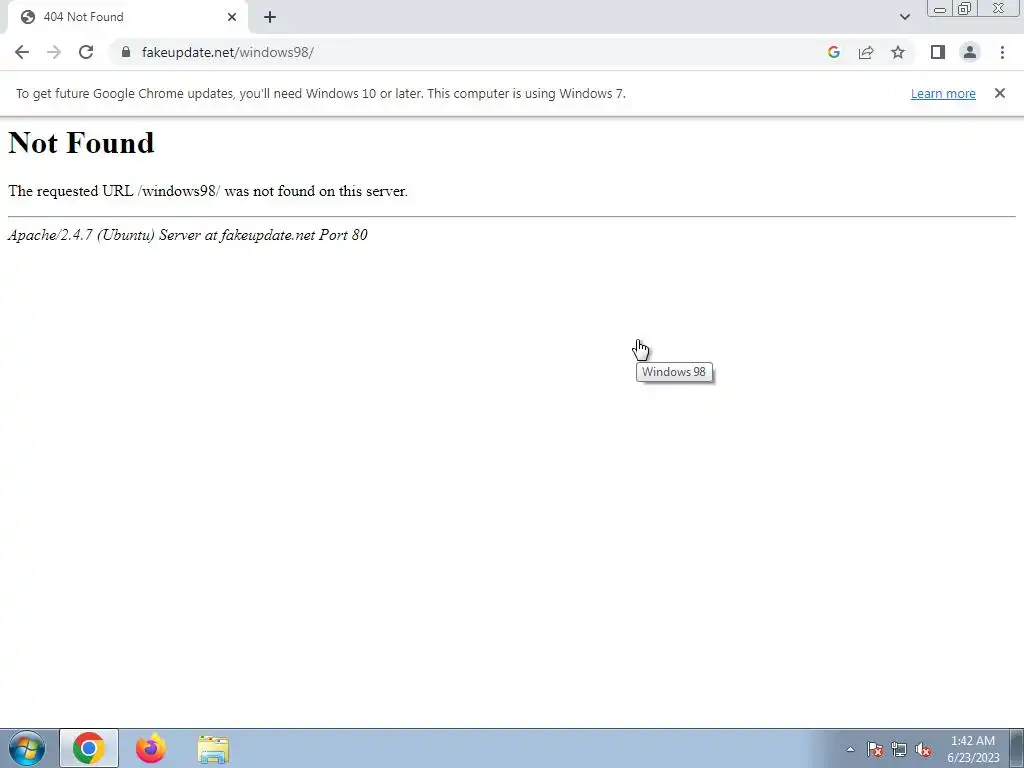Close the Chrome window
1024x768 pixels.
(x=999, y=8)
